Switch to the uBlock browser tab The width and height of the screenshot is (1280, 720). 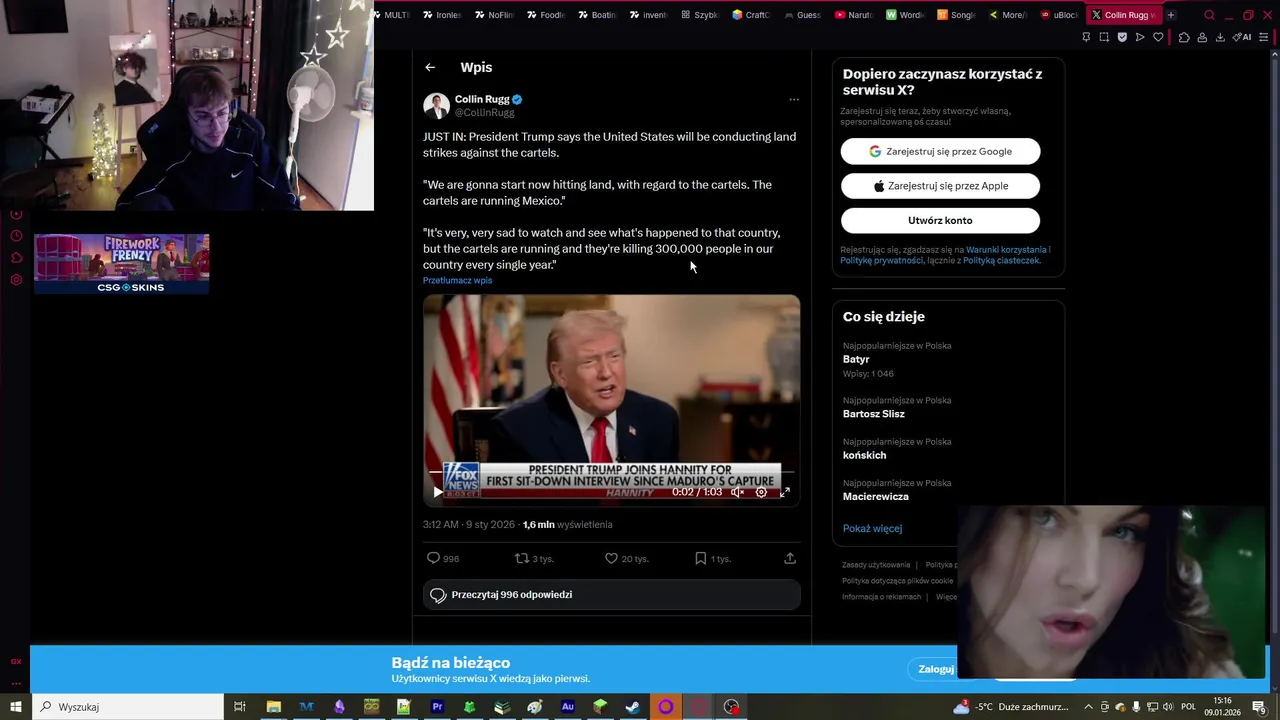tap(1059, 15)
